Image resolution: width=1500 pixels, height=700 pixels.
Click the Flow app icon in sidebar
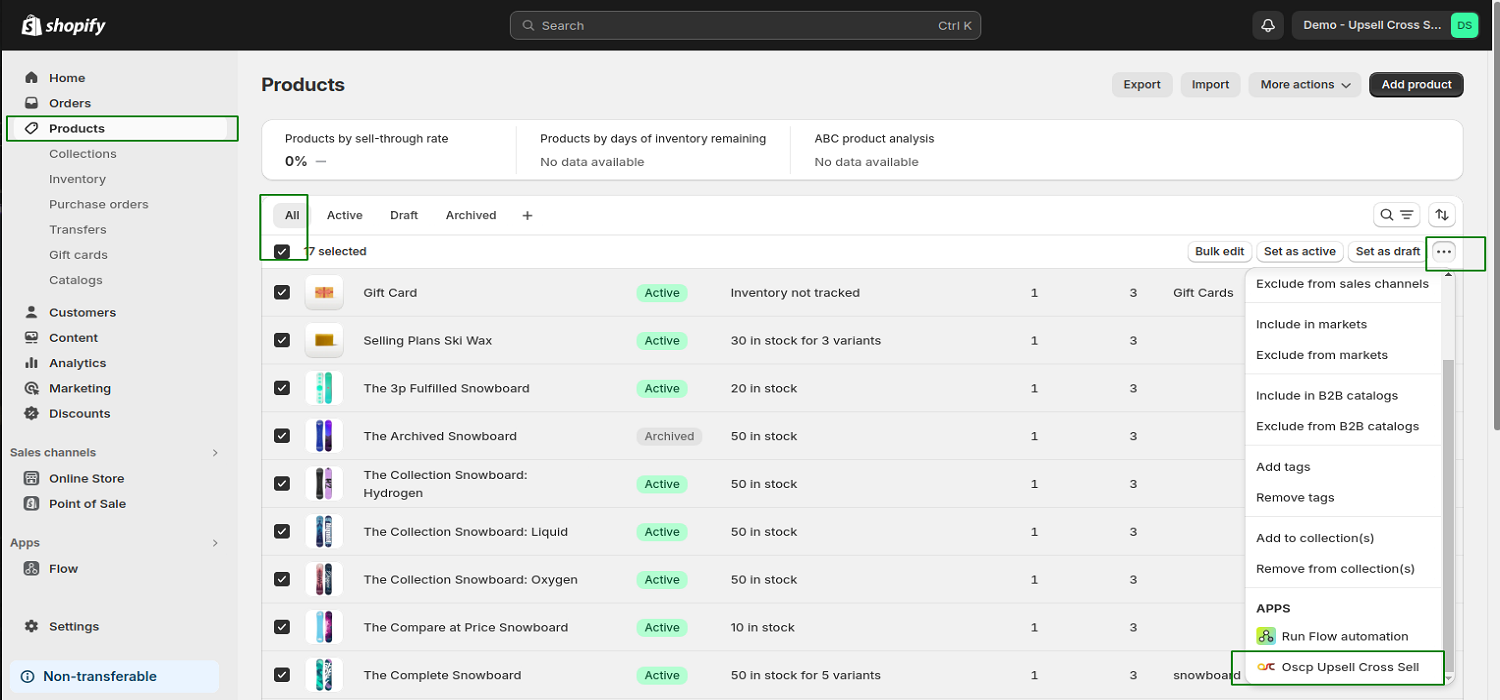32,569
